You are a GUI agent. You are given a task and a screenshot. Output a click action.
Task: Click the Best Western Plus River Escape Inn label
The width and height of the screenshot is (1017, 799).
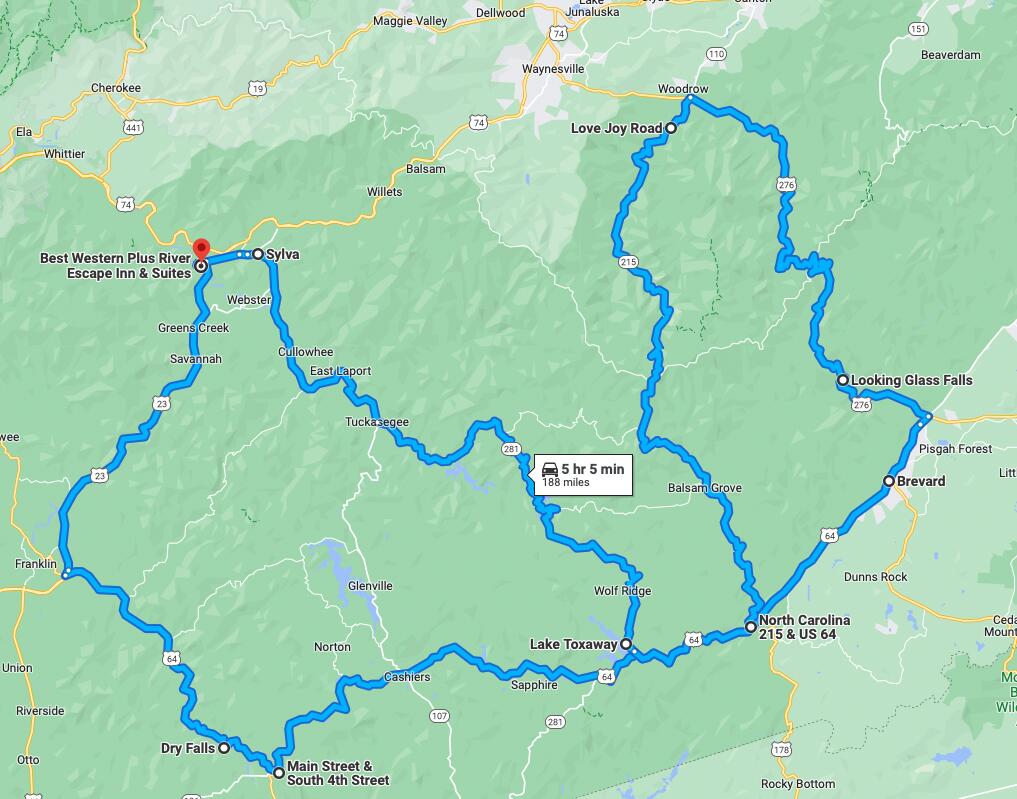click(x=115, y=266)
